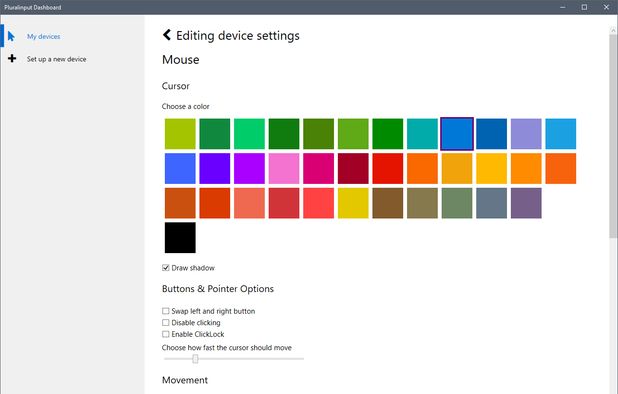
Task: Pick the bright red swatch in second row
Action: [388, 169]
